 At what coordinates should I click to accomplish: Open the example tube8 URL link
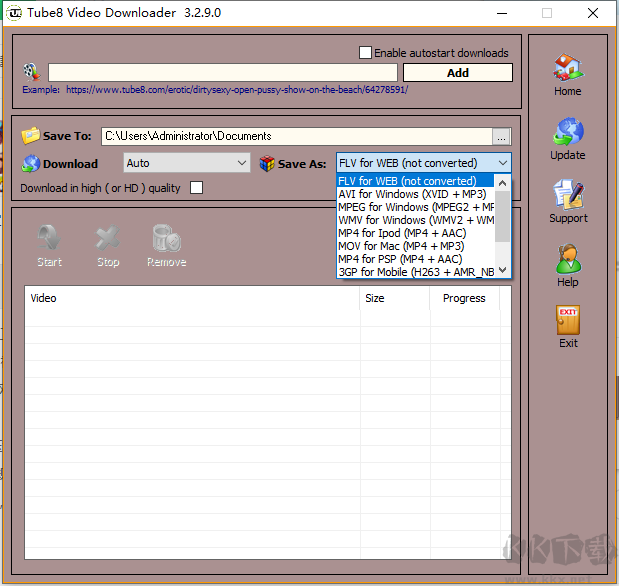click(237, 90)
